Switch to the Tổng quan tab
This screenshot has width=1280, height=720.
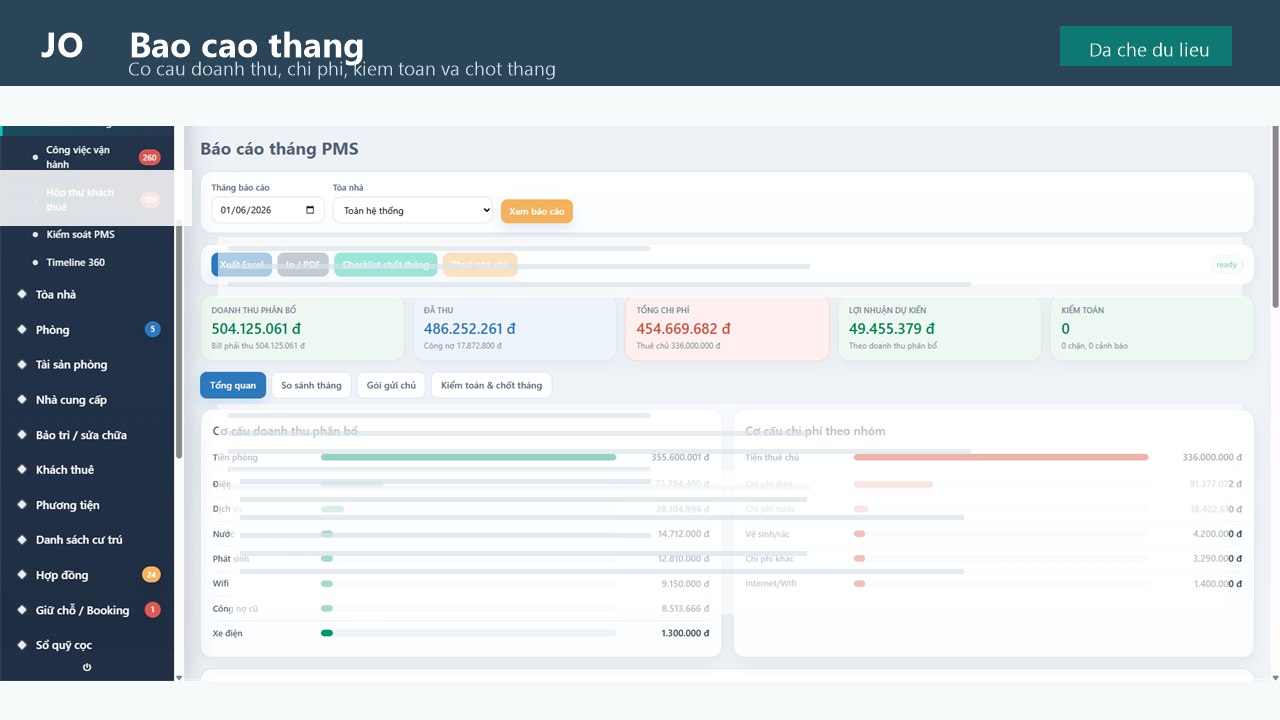[233, 385]
